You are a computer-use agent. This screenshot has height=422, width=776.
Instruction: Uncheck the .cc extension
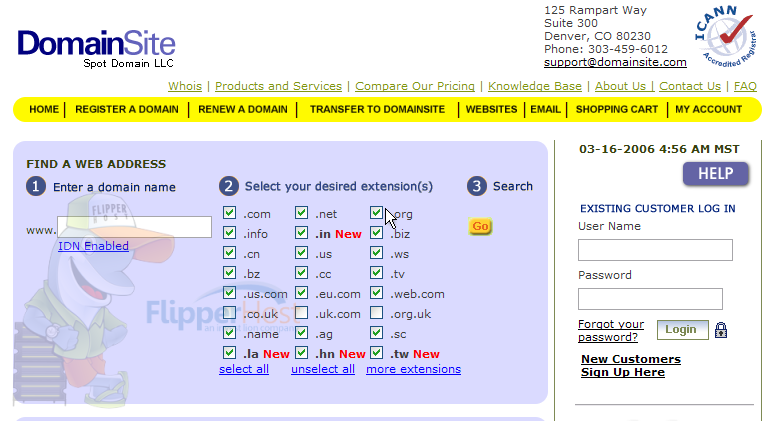point(301,273)
